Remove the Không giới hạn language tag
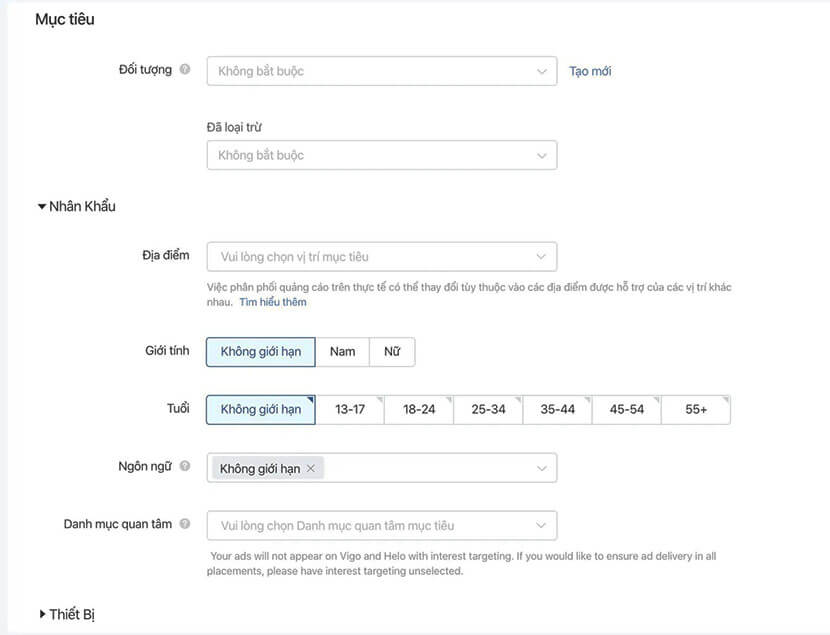 [311, 468]
